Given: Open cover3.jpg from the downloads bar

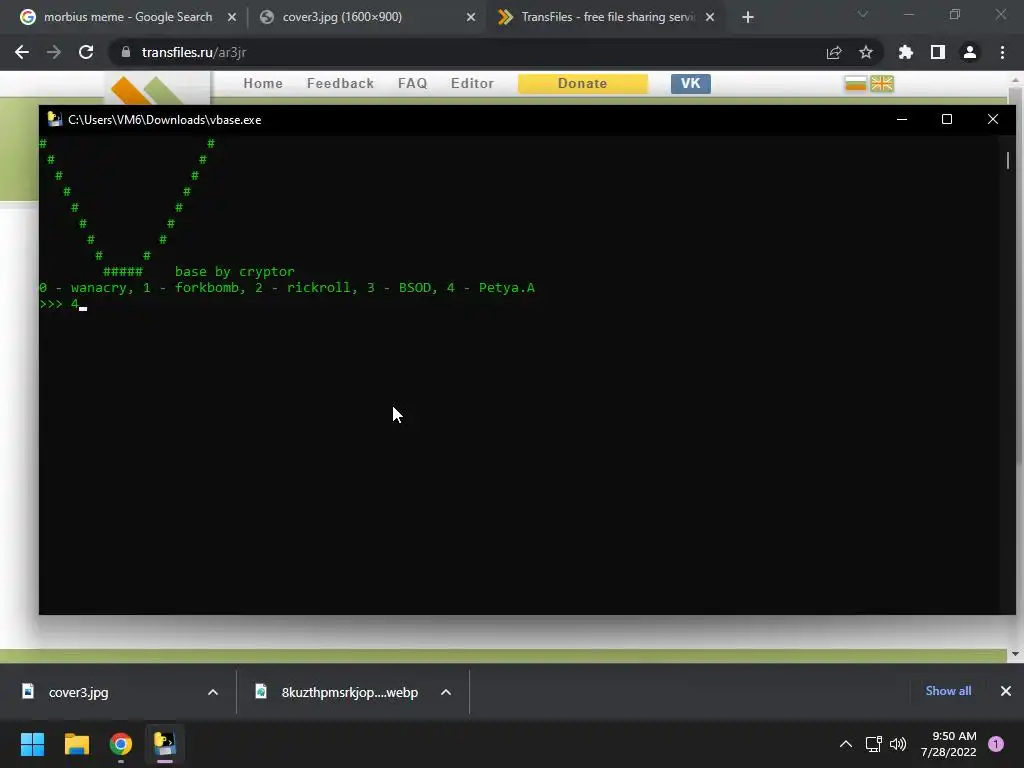Looking at the screenshot, I should [x=78, y=692].
